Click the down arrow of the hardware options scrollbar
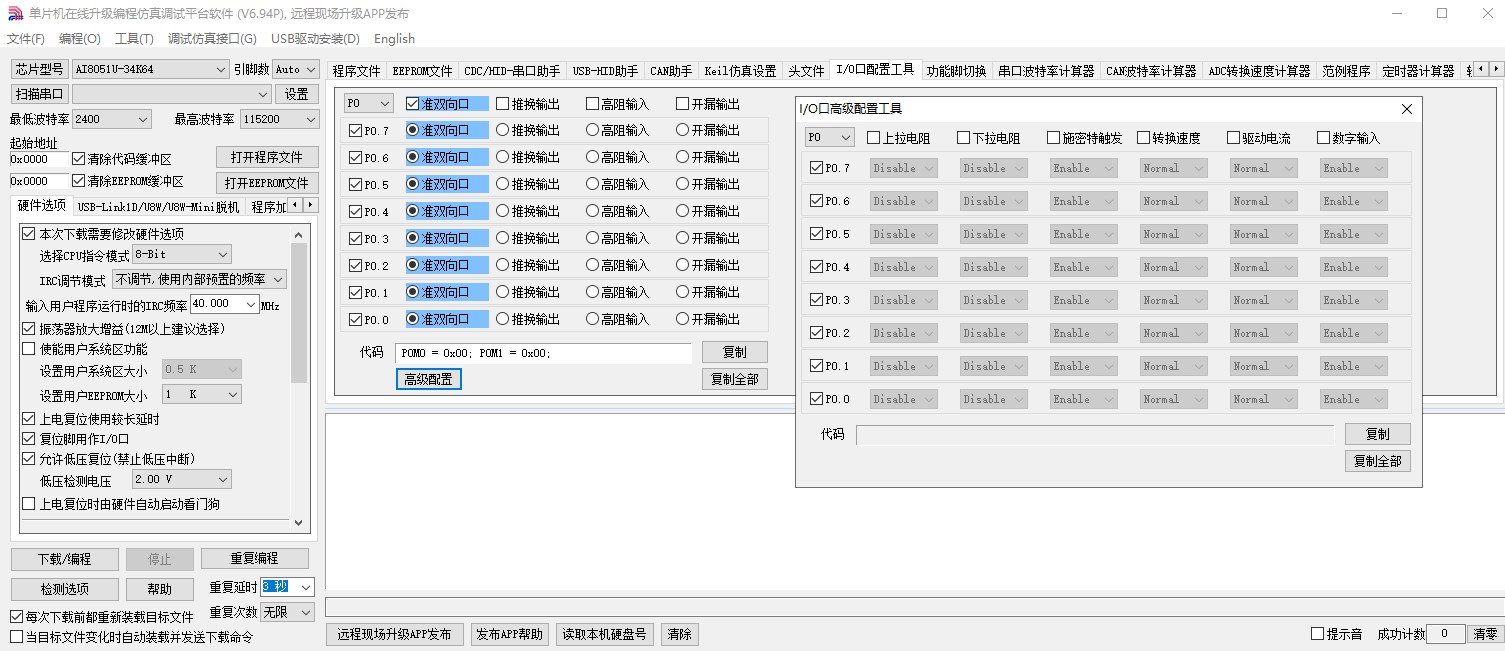This screenshot has height=651, width=1505. (298, 522)
